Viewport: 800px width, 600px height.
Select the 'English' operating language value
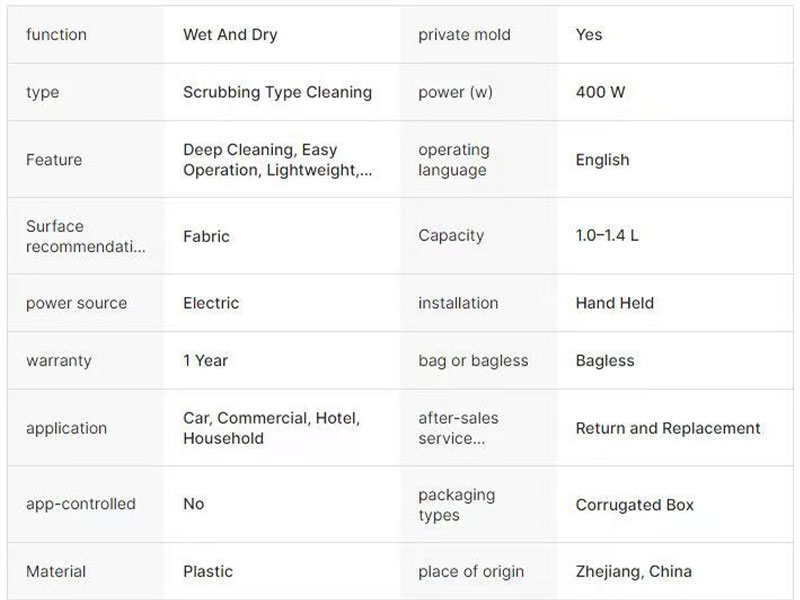coord(602,160)
